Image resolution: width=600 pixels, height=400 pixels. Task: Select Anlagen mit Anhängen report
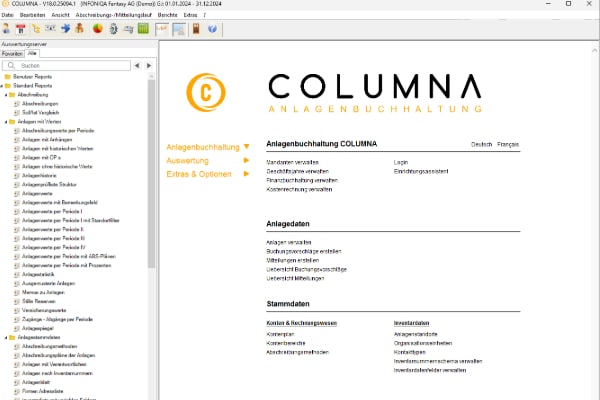tap(47, 140)
